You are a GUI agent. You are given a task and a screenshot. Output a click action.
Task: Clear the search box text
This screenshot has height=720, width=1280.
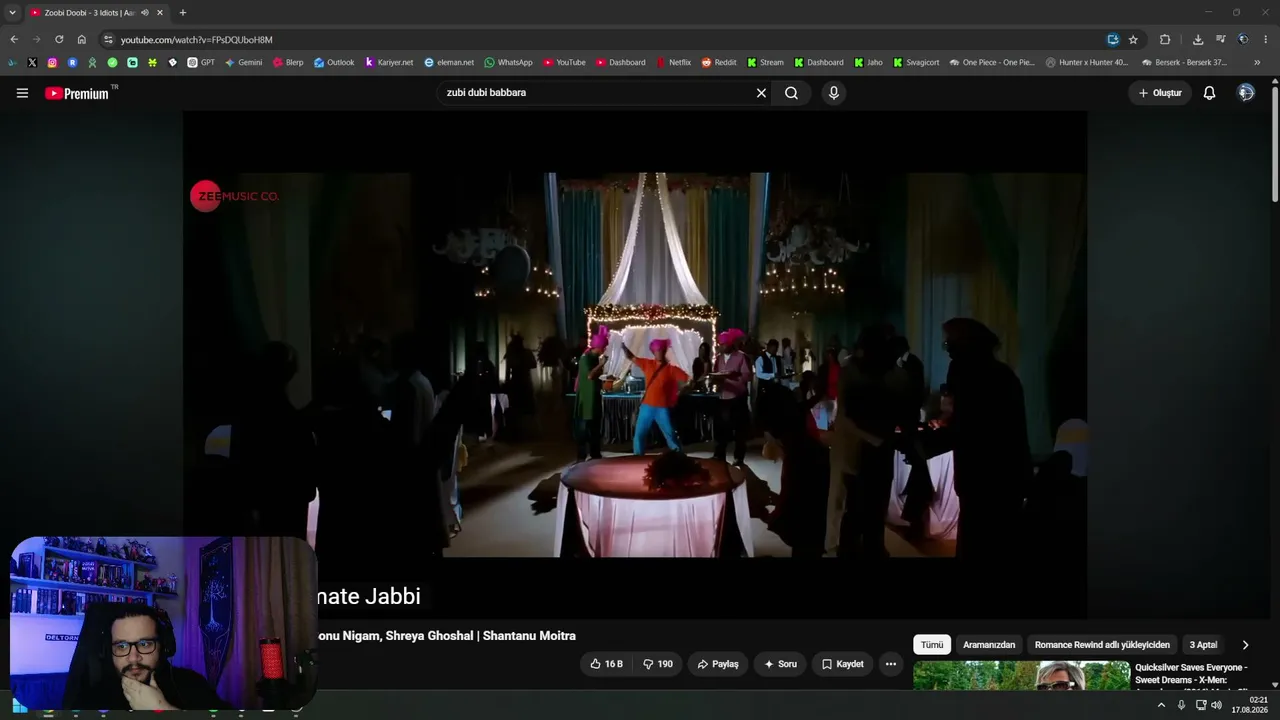(x=761, y=93)
